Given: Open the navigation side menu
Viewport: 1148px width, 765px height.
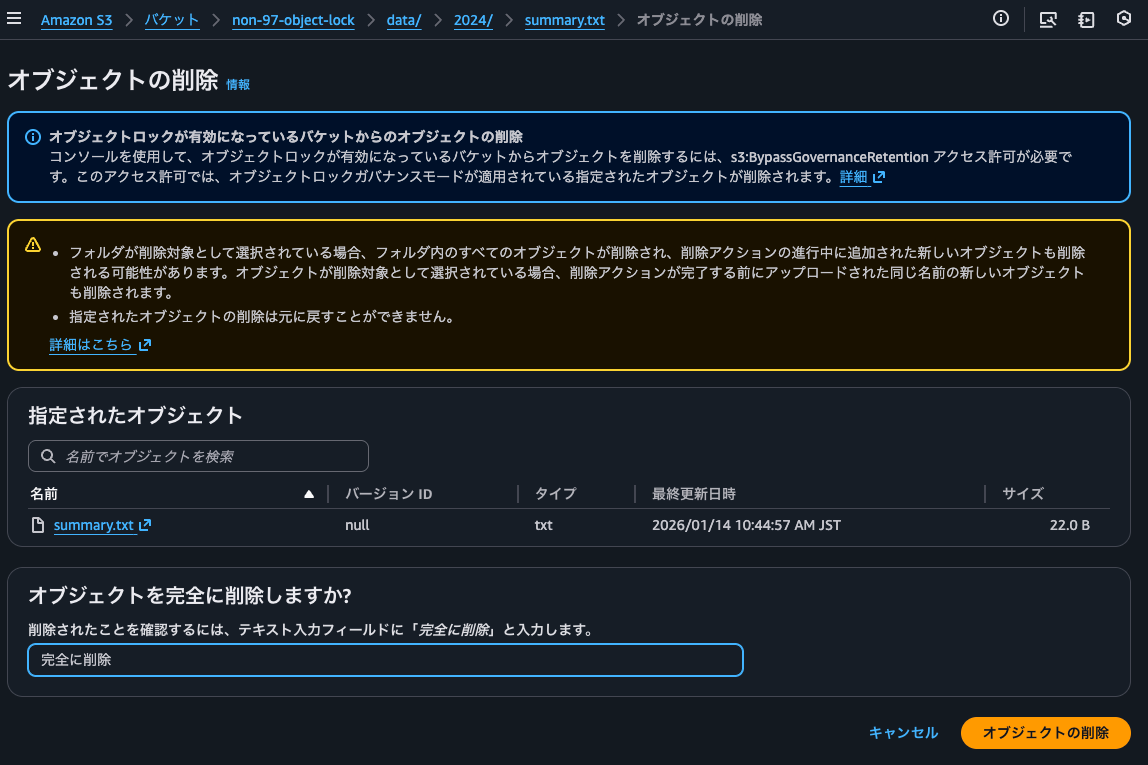Looking at the screenshot, I should click(x=15, y=18).
